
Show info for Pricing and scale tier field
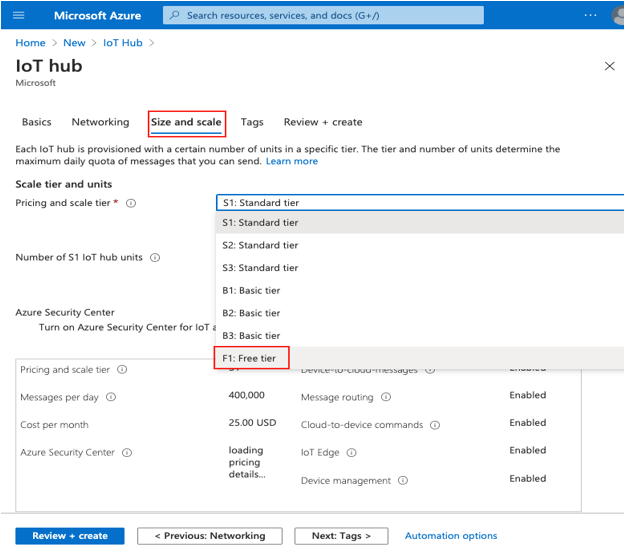click(131, 203)
